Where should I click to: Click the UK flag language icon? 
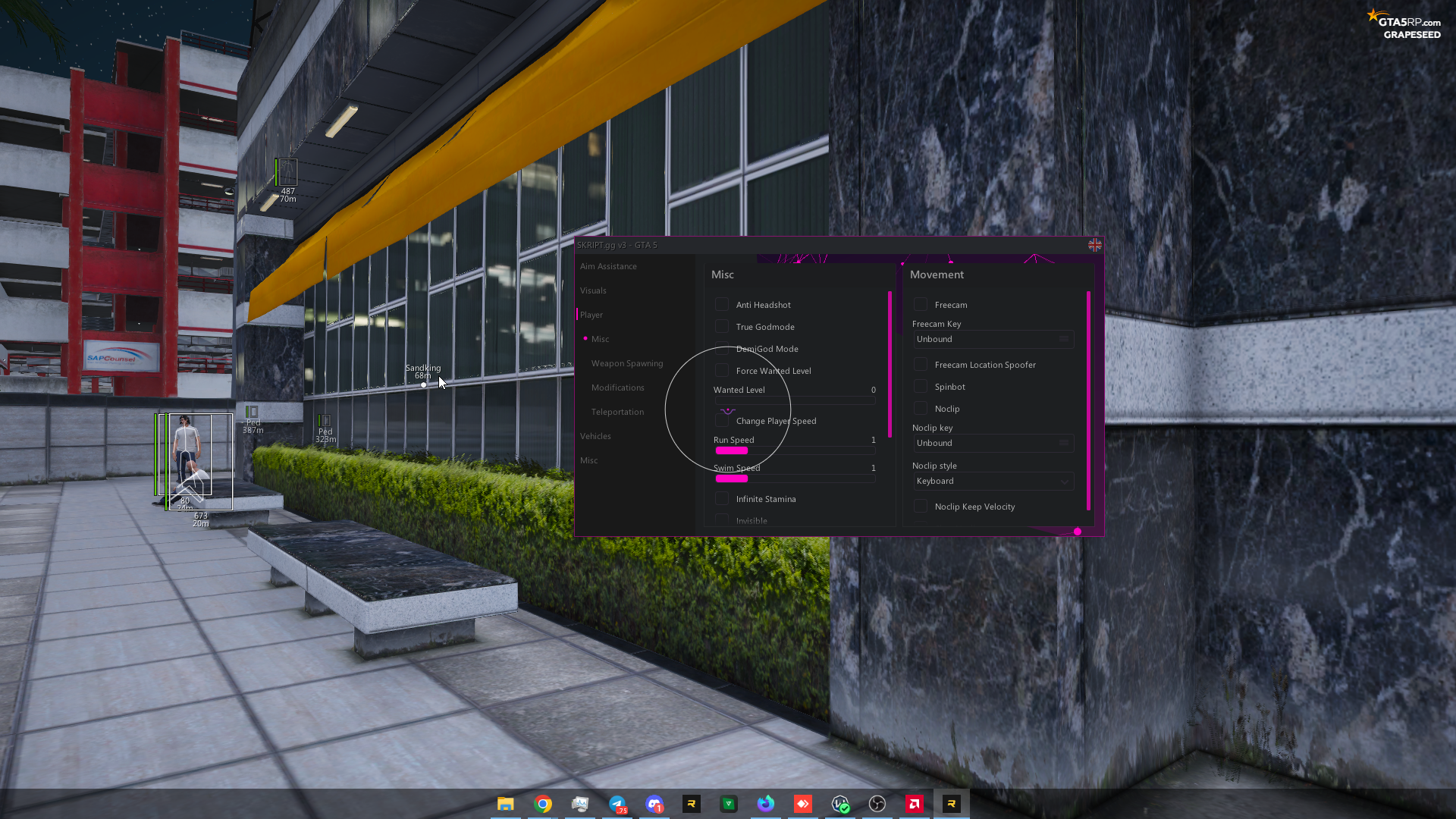[x=1094, y=245]
